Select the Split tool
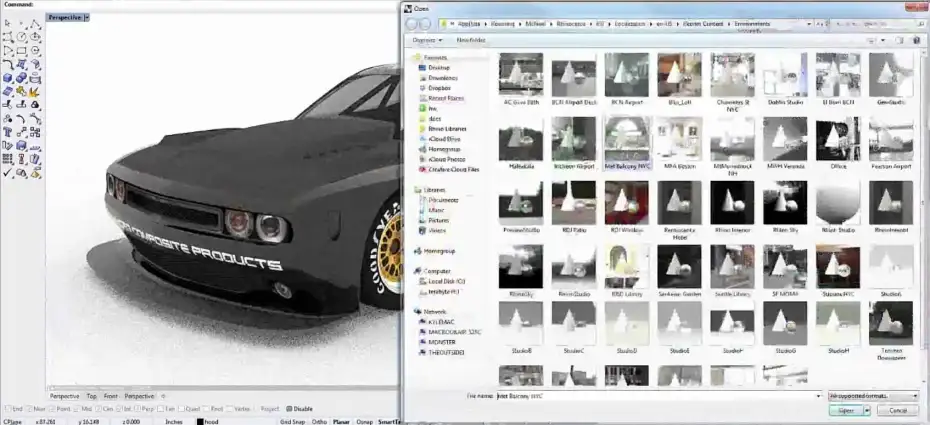This screenshot has height=425, width=930. (x=21, y=106)
